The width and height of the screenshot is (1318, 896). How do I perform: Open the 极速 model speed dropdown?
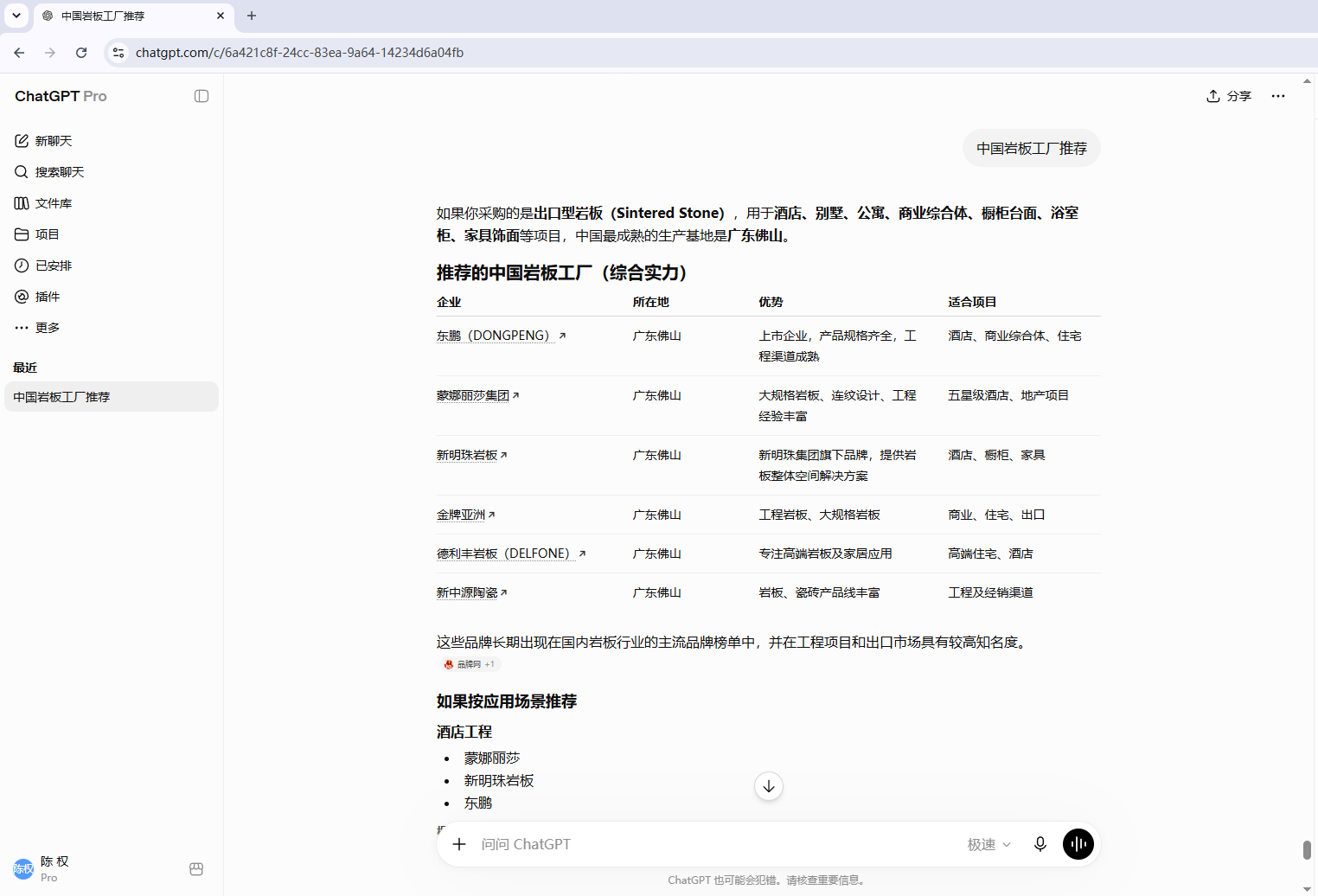(x=988, y=844)
